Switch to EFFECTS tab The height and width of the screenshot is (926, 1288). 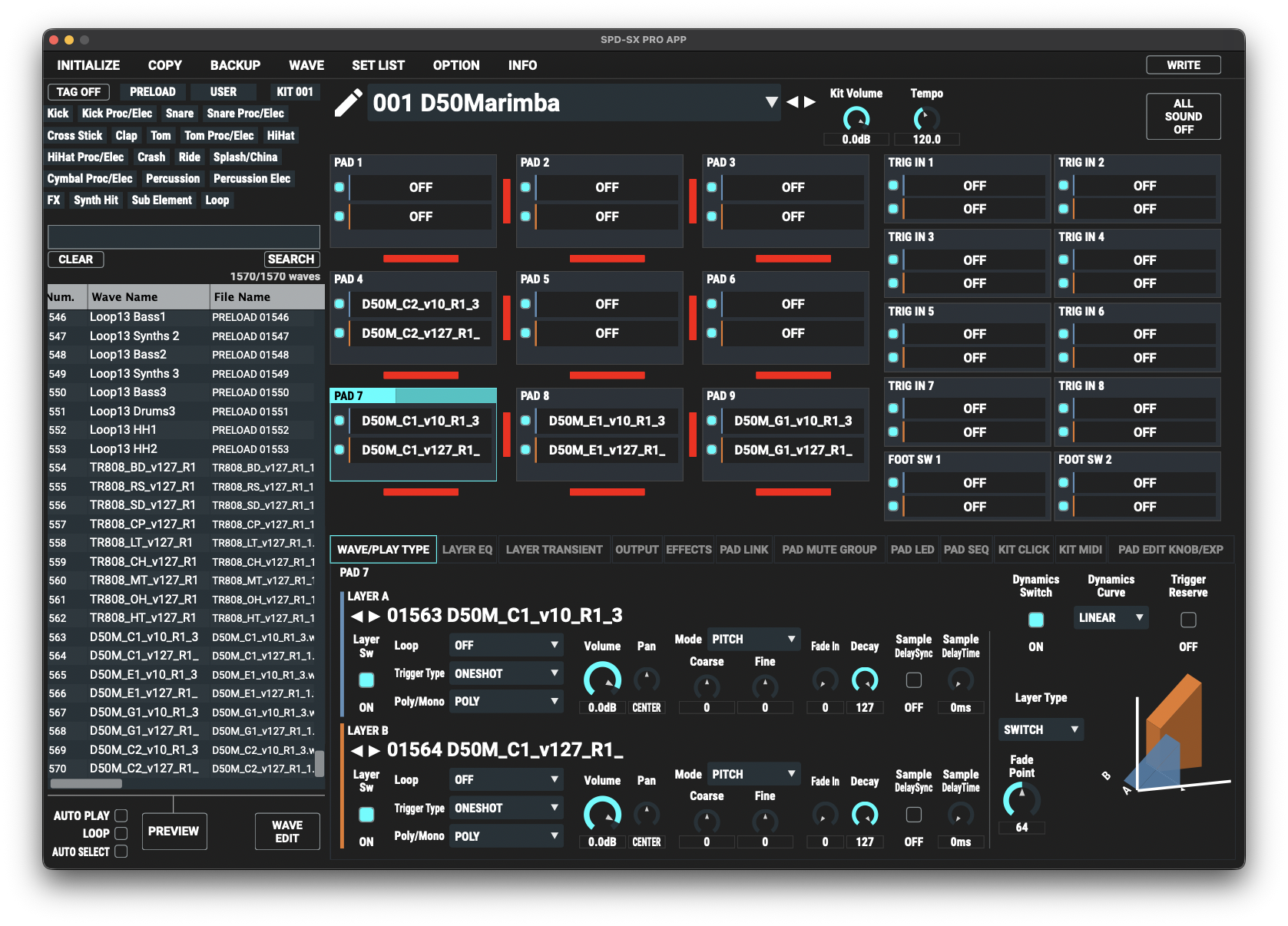[x=688, y=550]
